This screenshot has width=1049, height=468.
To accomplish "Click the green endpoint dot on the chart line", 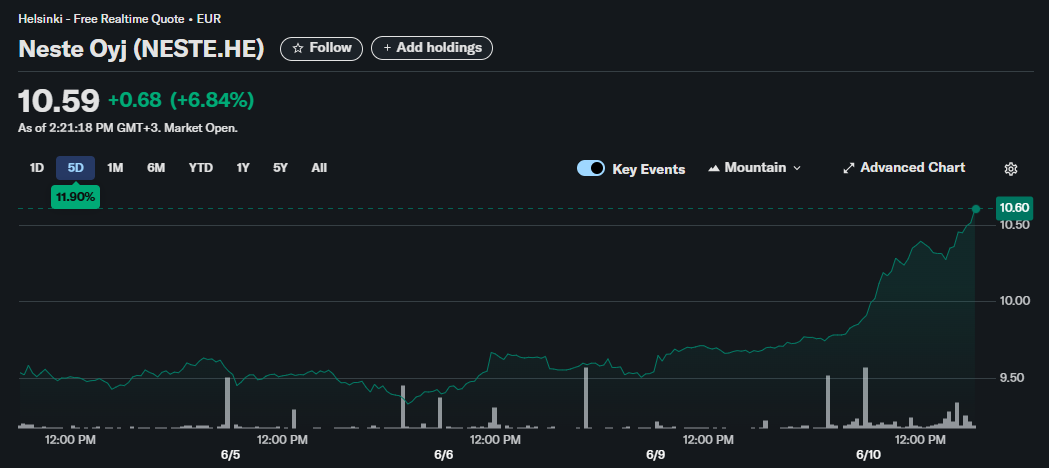I will click(x=976, y=209).
